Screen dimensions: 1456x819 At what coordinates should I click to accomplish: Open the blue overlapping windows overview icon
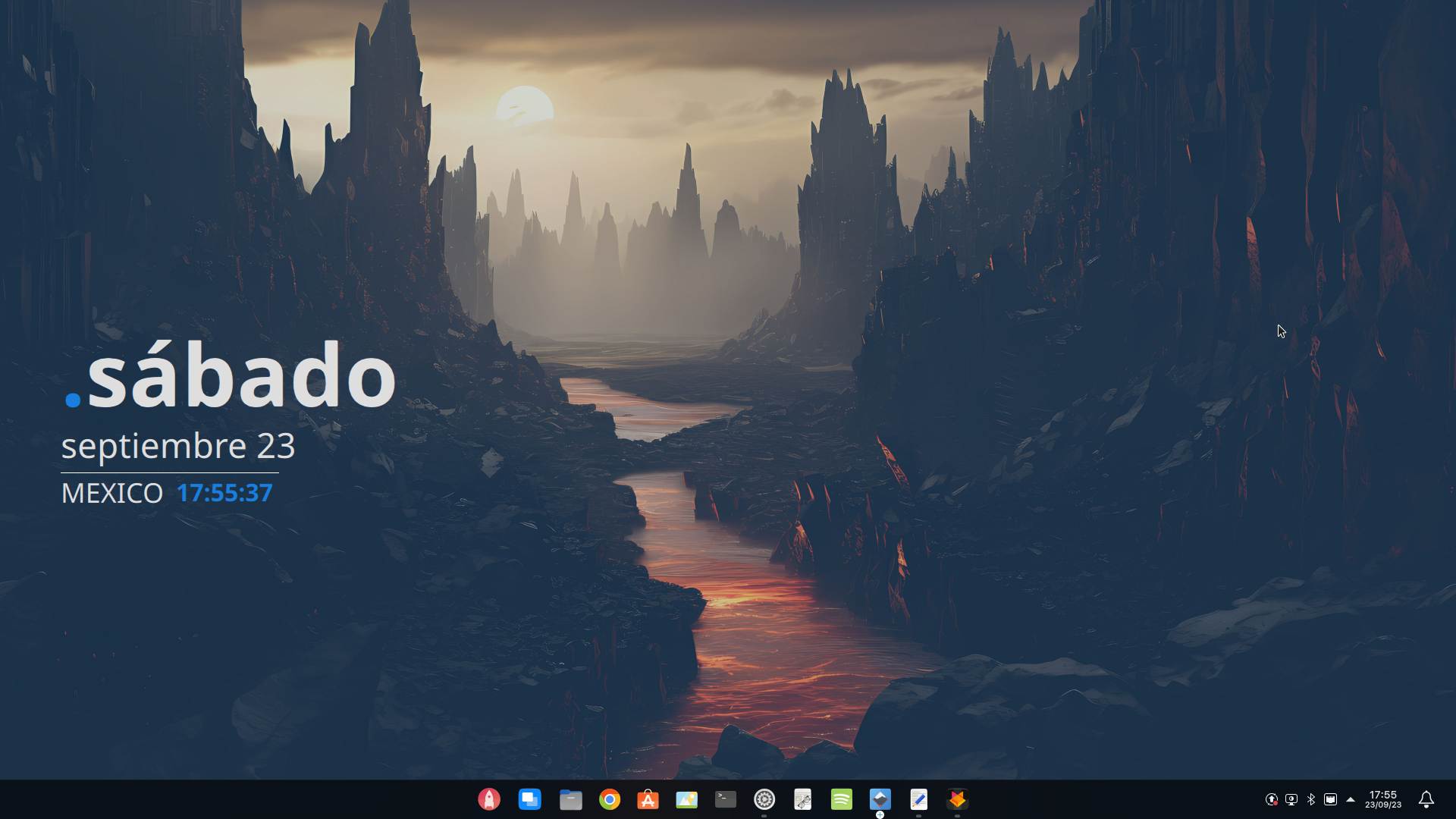pos(529,799)
